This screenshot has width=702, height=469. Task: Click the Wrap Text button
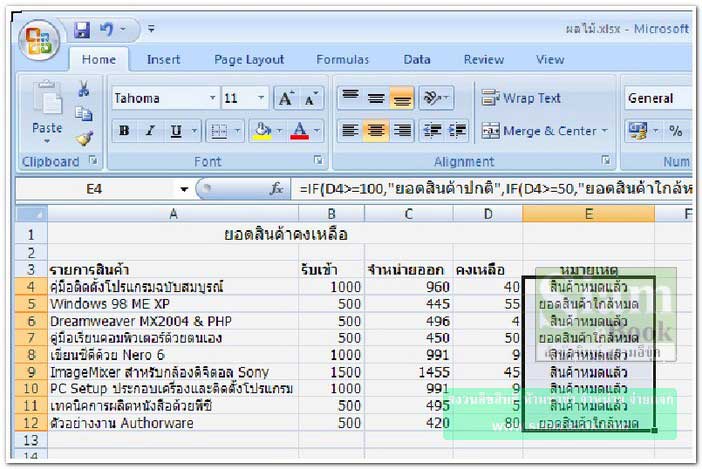tap(521, 98)
